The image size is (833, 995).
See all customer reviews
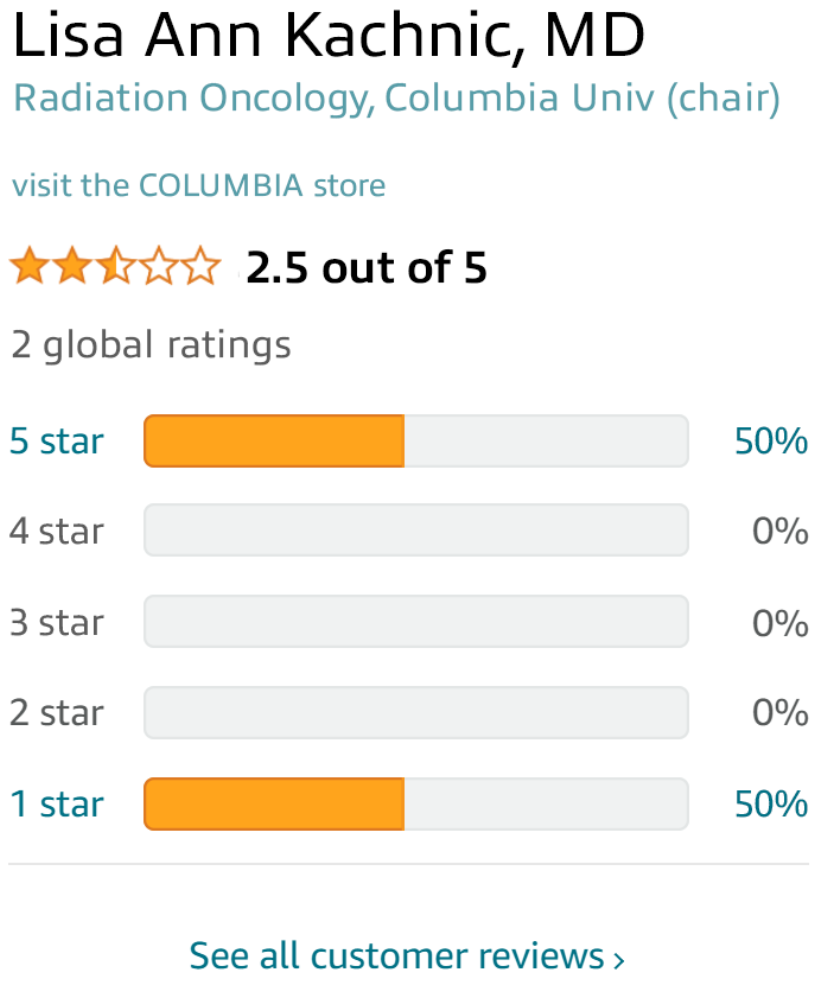(407, 956)
